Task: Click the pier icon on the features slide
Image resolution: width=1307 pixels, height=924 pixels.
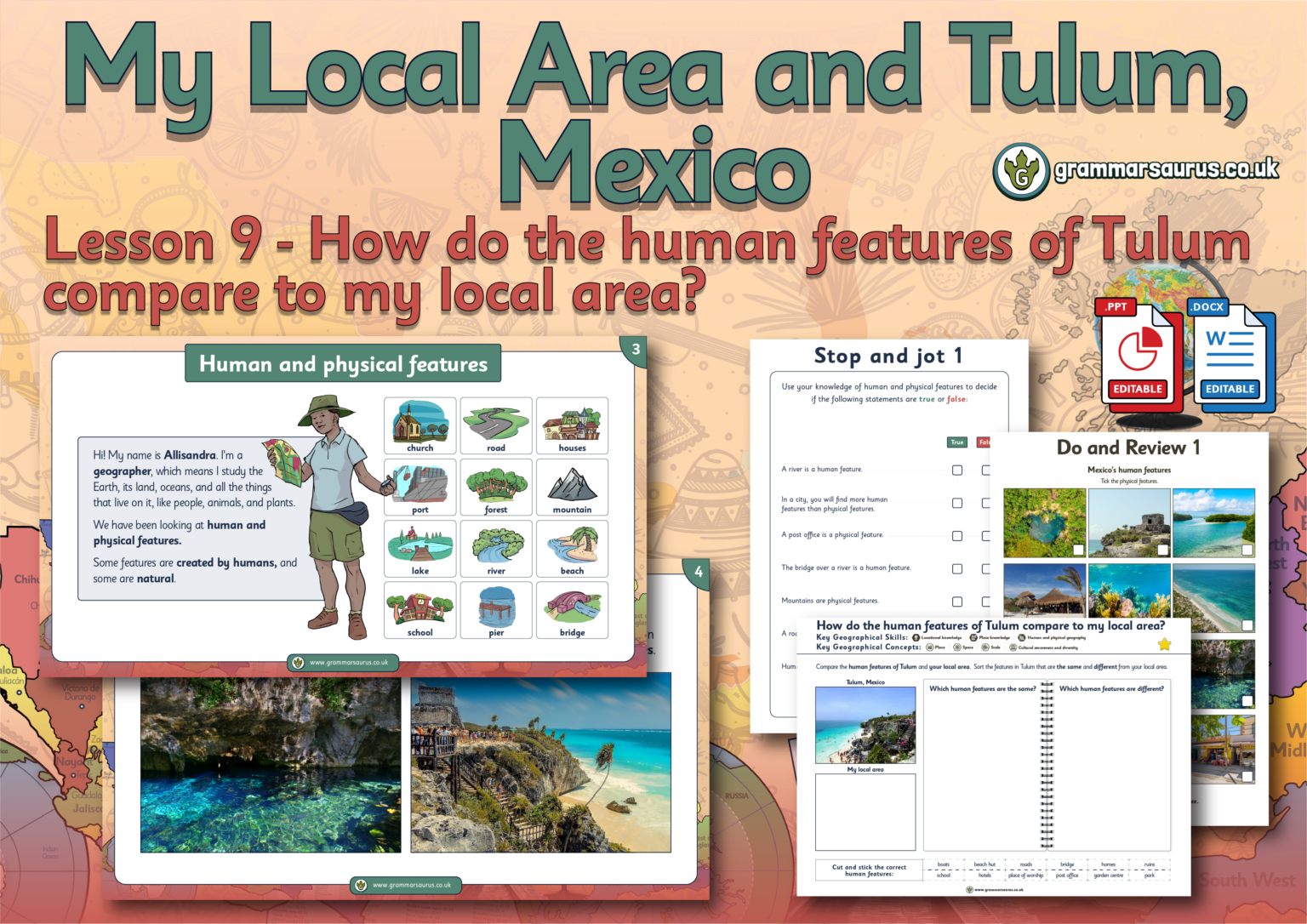Action: (496, 610)
